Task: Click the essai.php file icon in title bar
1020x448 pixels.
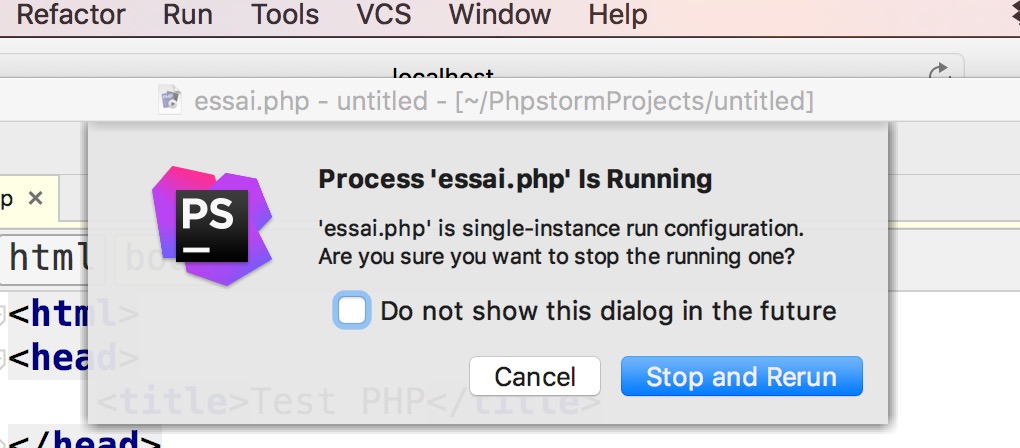Action: point(170,101)
